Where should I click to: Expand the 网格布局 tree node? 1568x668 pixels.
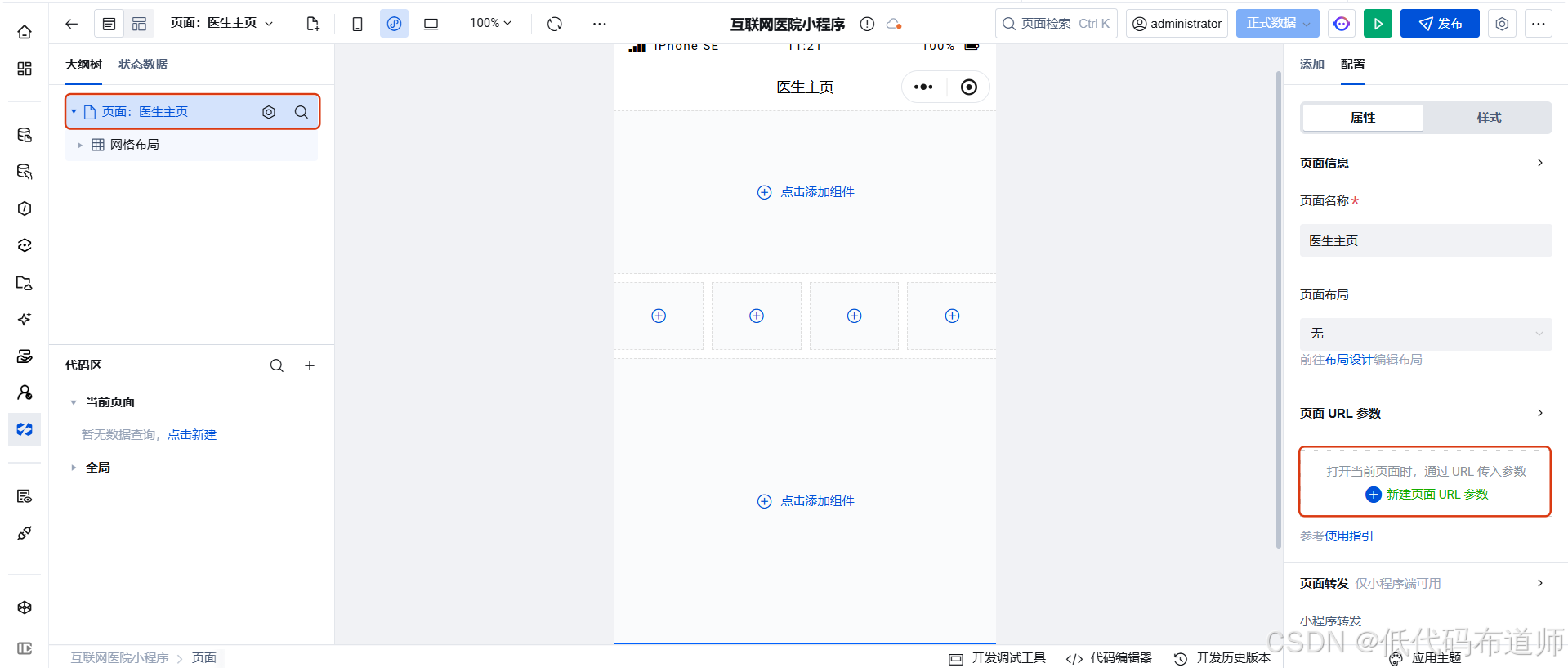coord(80,145)
